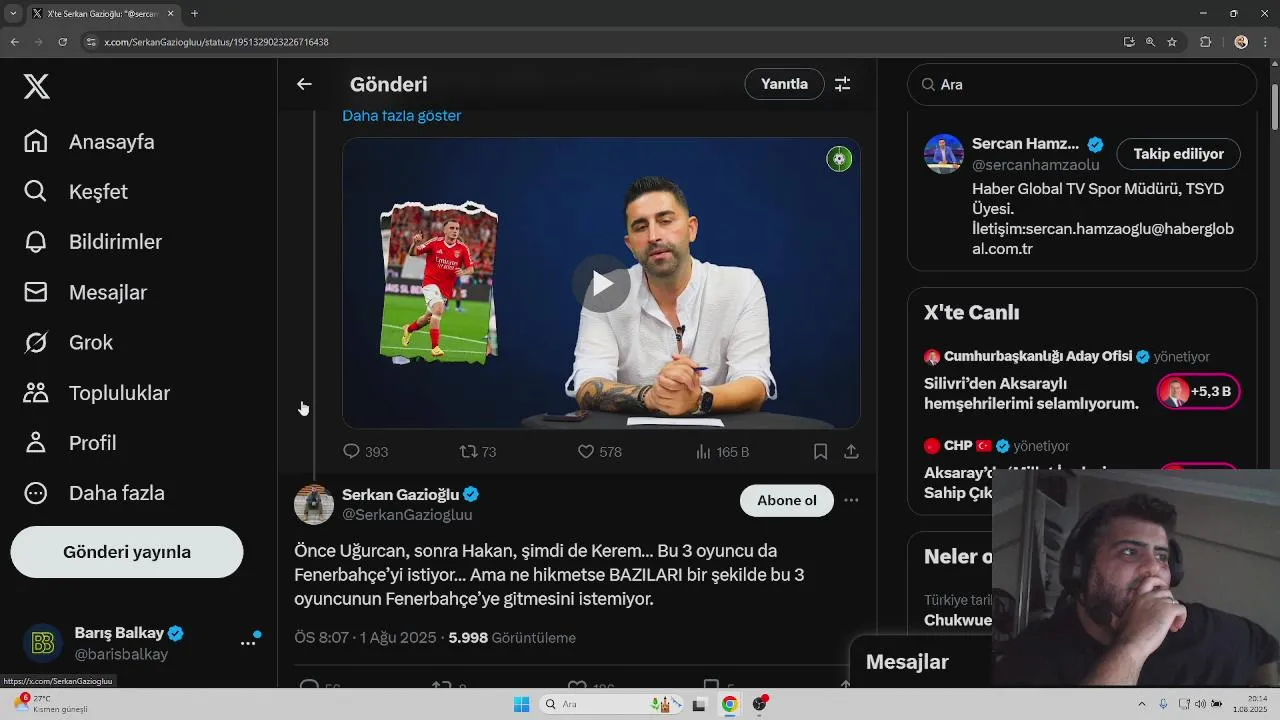Play the video in the post
The height and width of the screenshot is (720, 1280).
coord(601,284)
